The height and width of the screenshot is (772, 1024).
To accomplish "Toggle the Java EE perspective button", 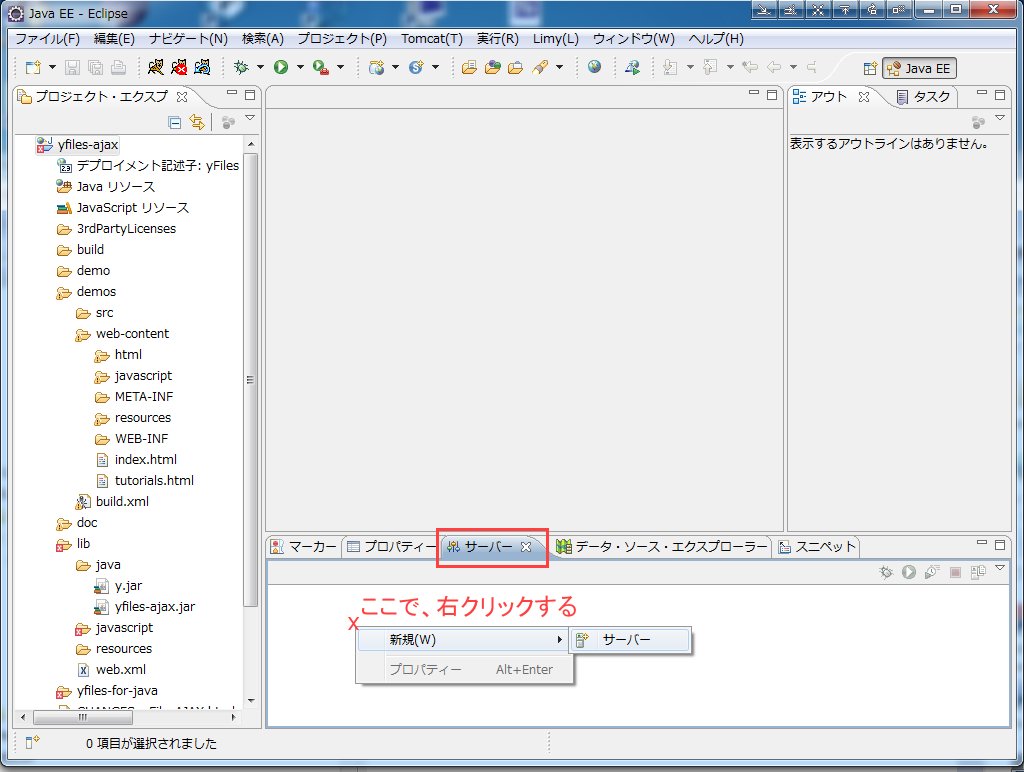I will [x=919, y=68].
